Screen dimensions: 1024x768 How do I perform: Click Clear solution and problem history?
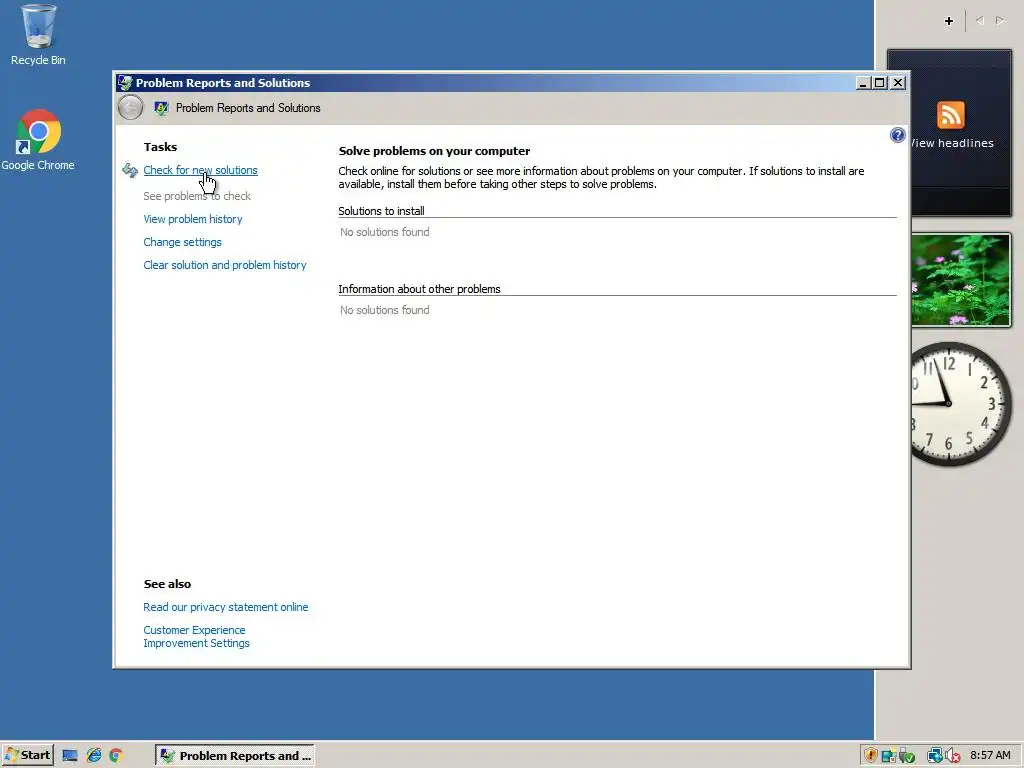(x=225, y=265)
